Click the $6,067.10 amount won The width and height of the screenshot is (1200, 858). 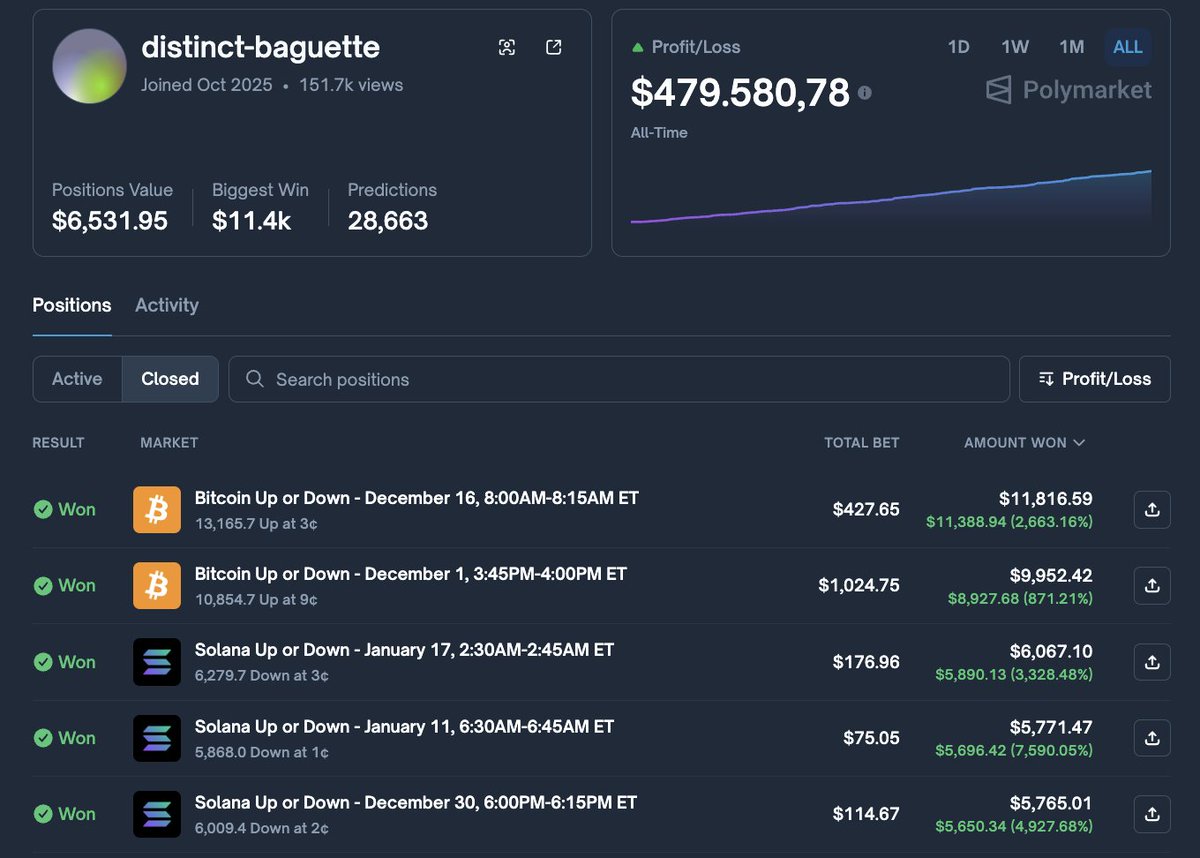coord(1051,651)
